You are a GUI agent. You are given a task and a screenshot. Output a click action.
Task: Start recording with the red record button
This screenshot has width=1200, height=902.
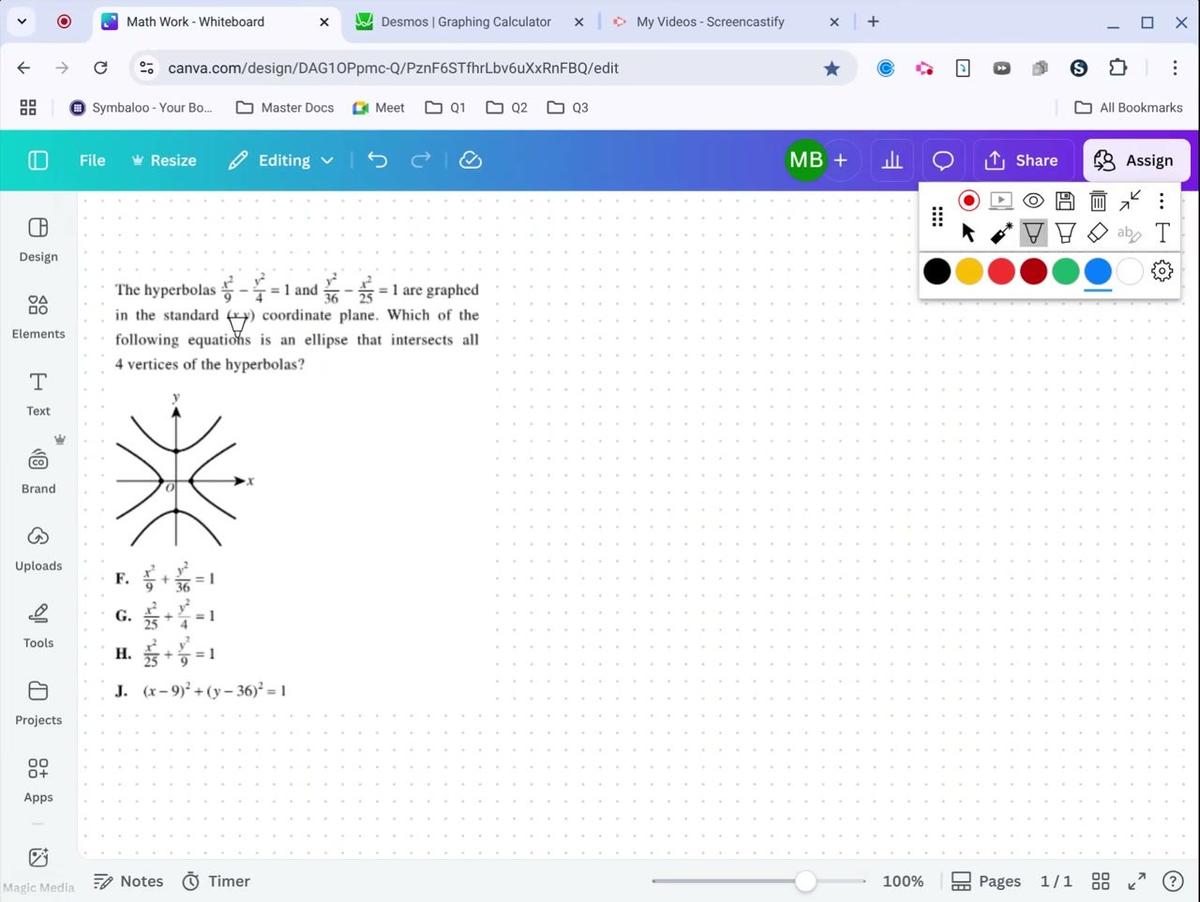pyautogui.click(x=969, y=200)
